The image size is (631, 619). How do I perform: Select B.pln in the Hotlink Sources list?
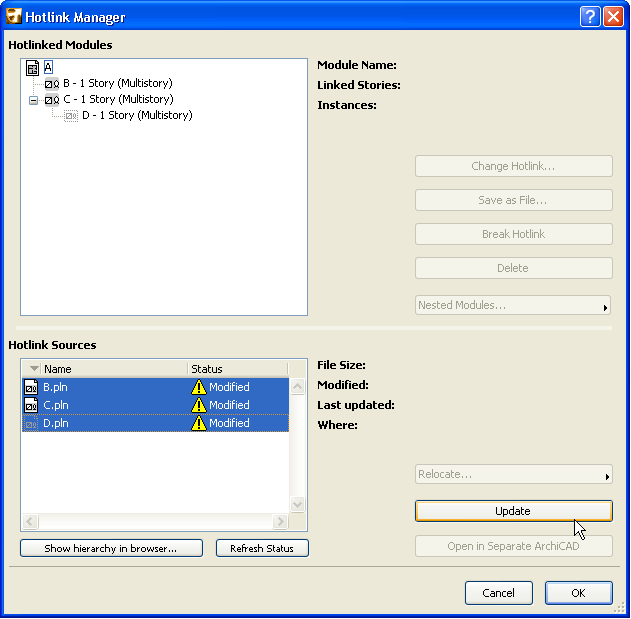[x=156, y=388]
